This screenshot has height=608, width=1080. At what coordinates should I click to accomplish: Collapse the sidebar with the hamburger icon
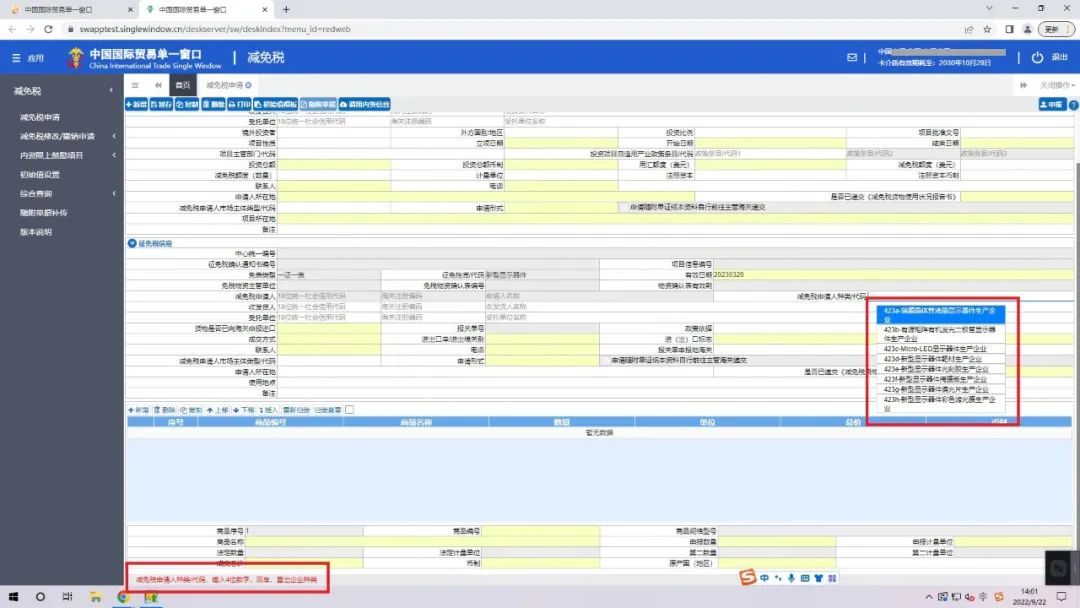tap(135, 85)
